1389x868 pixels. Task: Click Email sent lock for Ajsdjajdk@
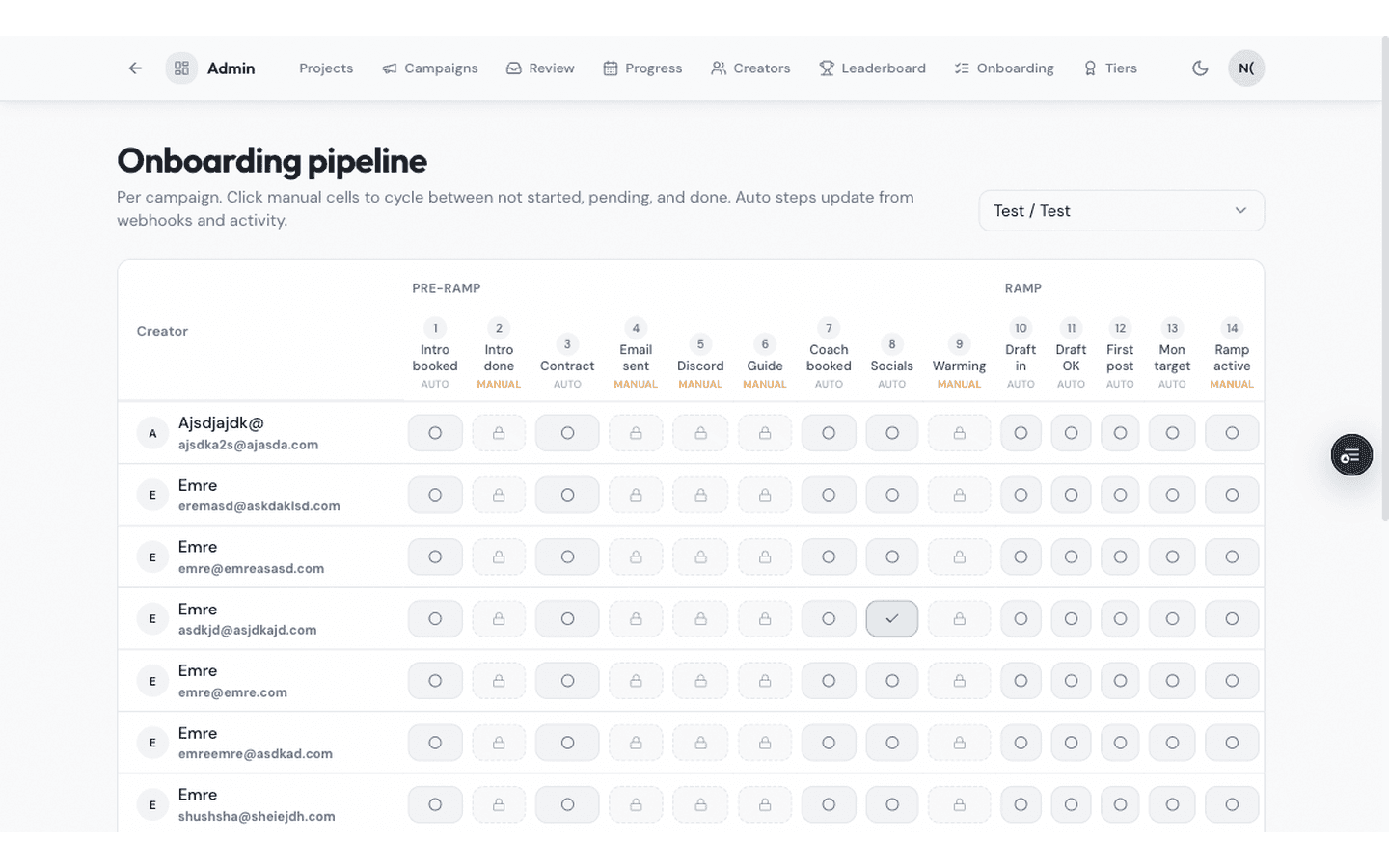tap(636, 433)
